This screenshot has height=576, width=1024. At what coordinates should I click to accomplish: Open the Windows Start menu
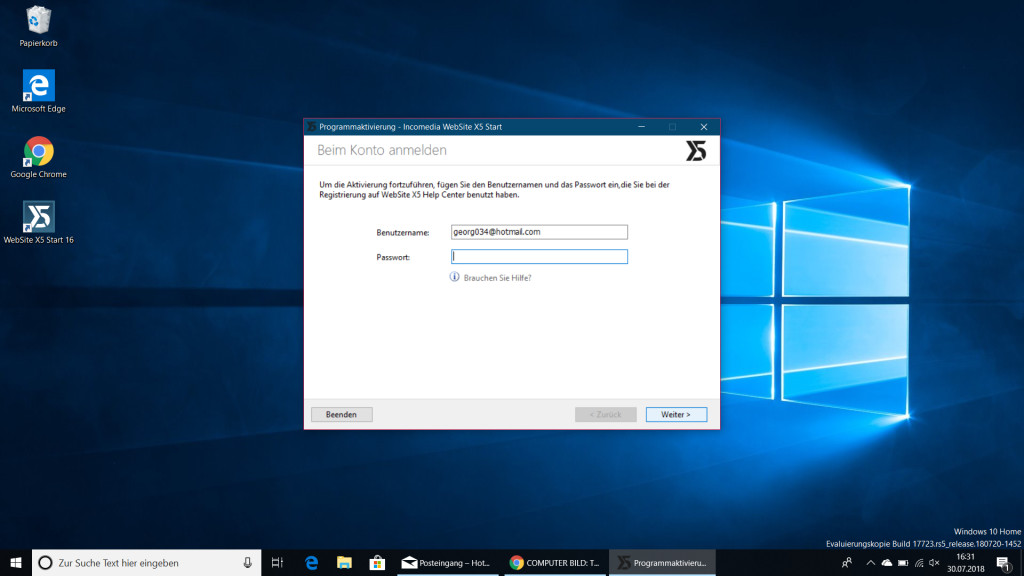[16, 562]
